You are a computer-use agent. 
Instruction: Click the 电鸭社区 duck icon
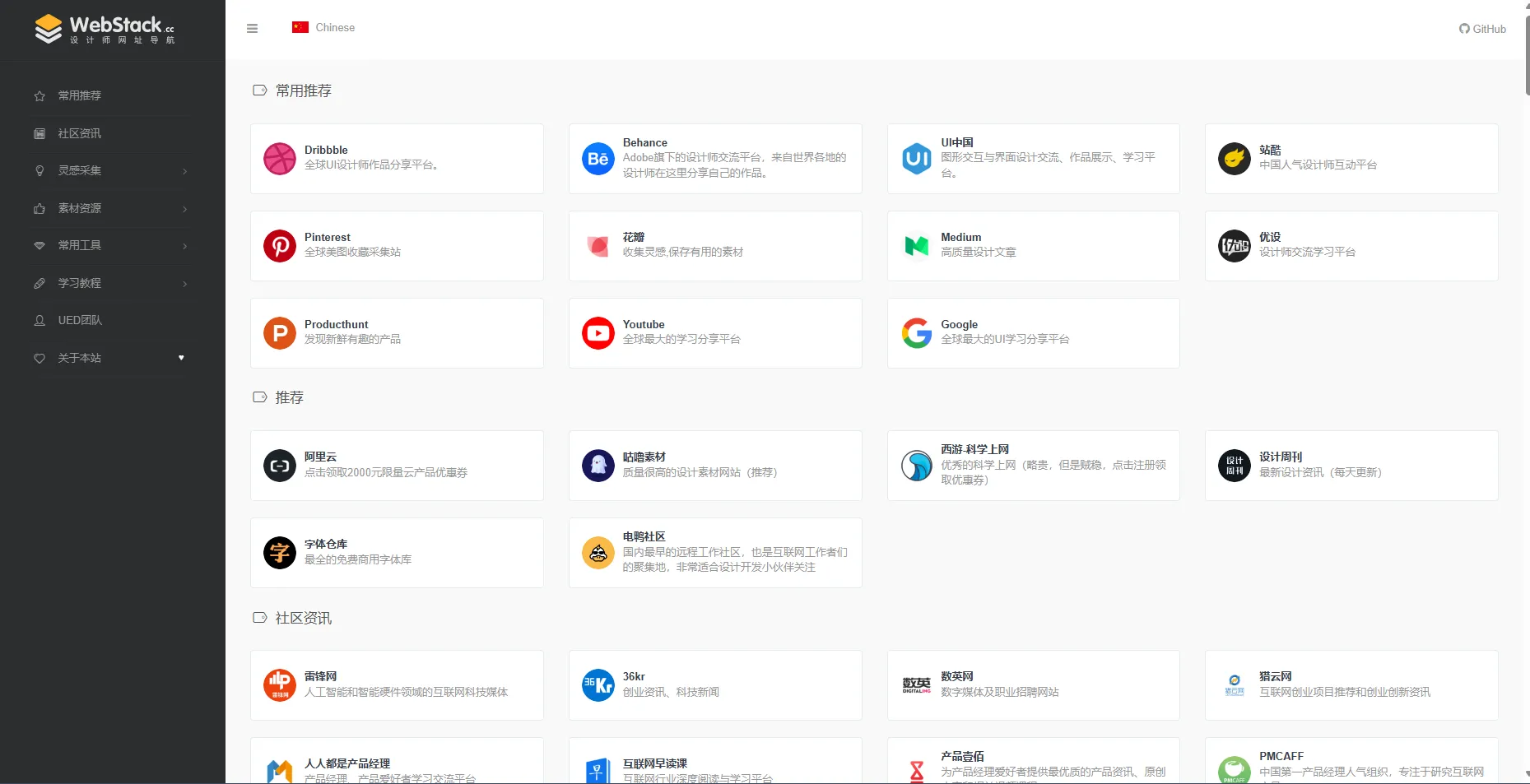[598, 553]
